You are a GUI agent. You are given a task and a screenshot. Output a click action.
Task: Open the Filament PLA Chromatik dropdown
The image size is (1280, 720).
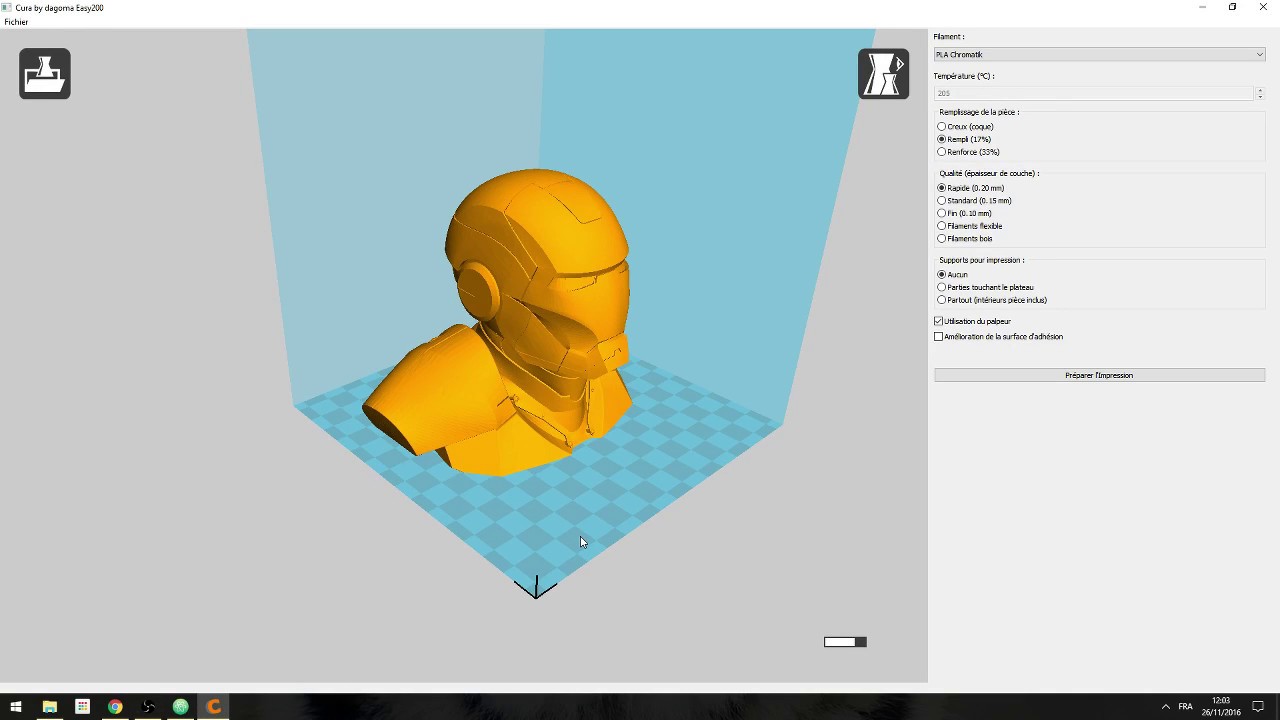click(1099, 55)
